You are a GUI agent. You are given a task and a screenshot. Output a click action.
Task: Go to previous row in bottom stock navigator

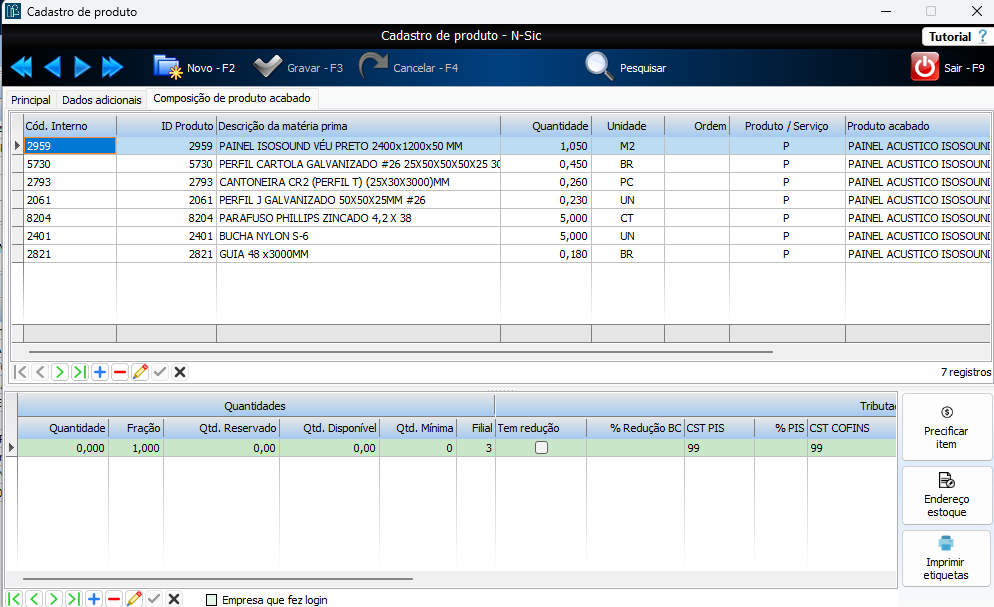pyautogui.click(x=34, y=599)
